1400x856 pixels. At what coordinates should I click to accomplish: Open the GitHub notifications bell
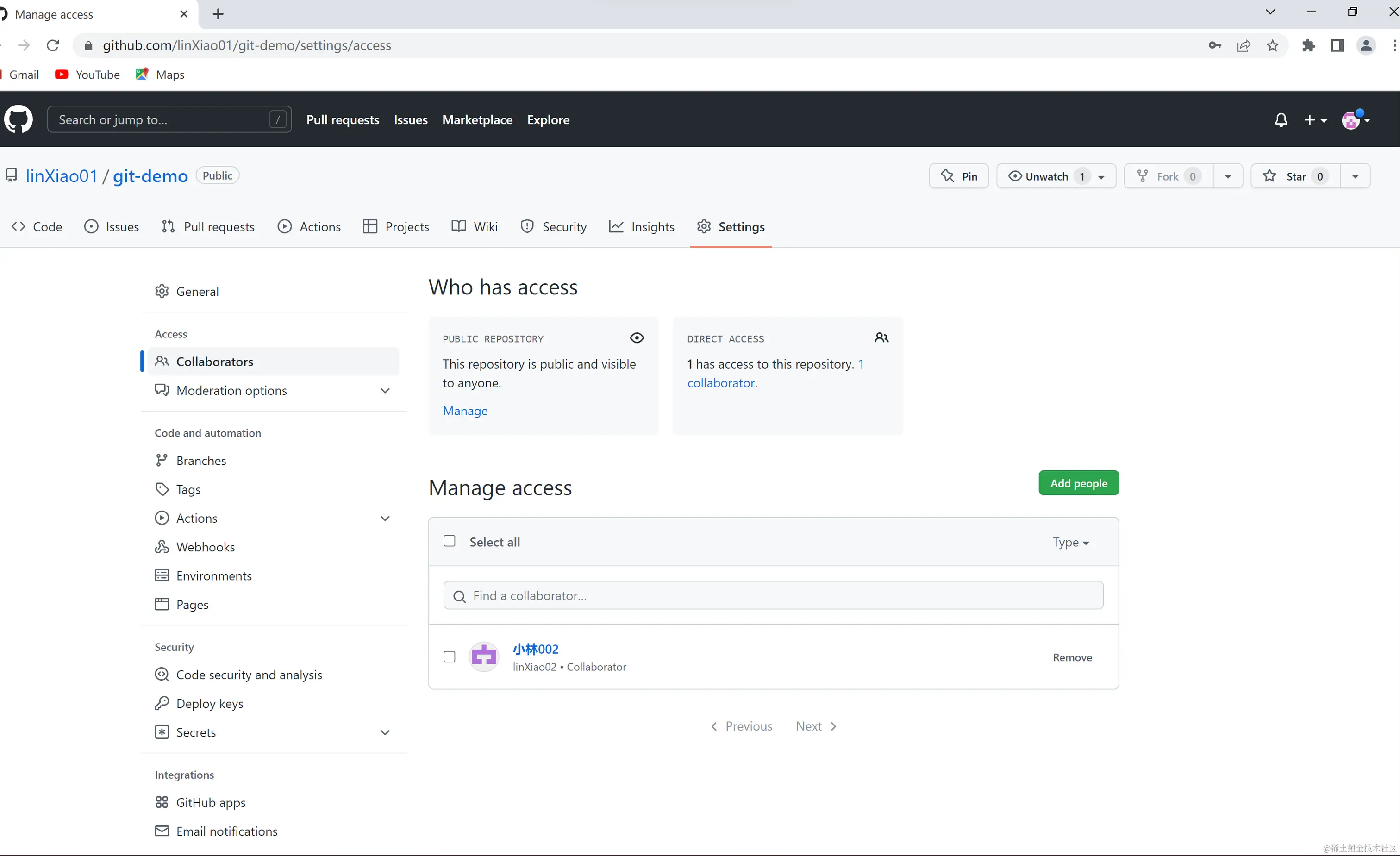pos(1281,120)
